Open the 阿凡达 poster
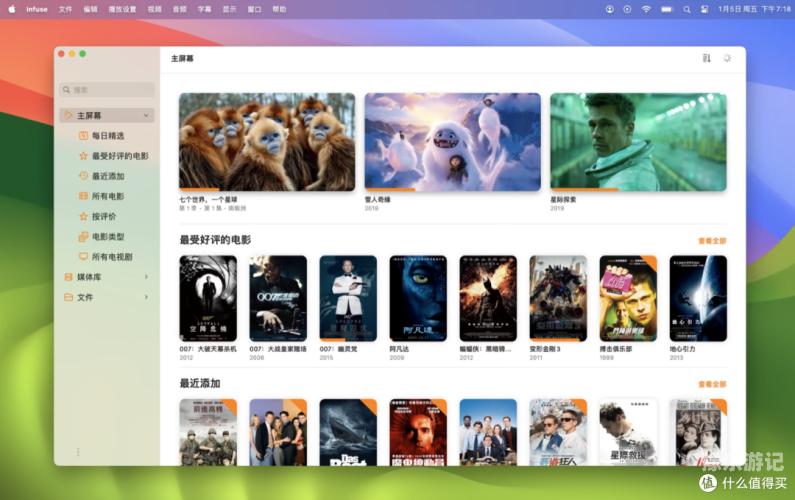Viewport: 795px width, 500px height. tap(418, 298)
